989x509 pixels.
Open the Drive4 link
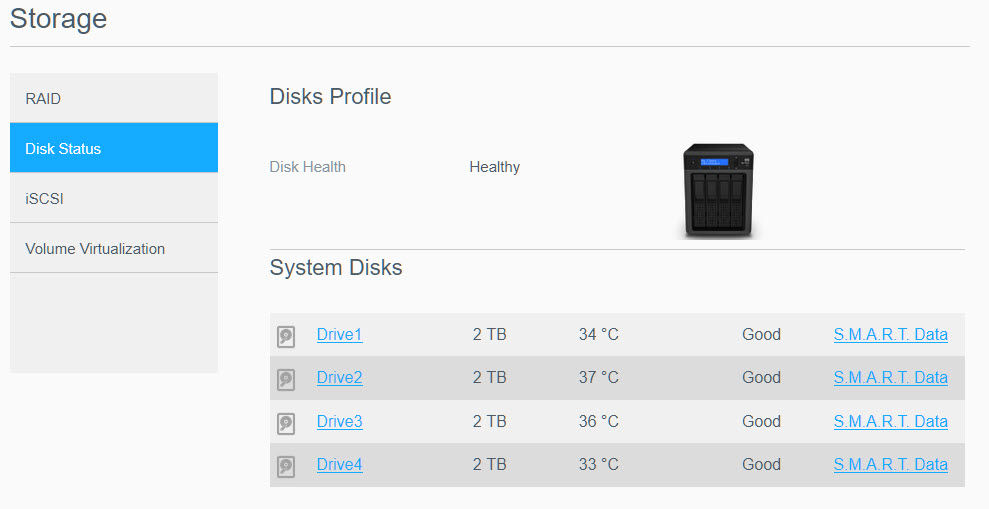(339, 465)
